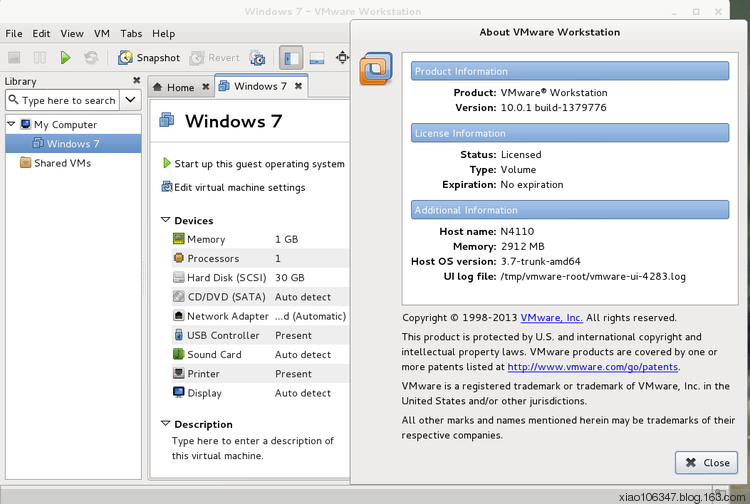The height and width of the screenshot is (504, 750).
Task: Open the VM menu
Action: click(x=102, y=34)
